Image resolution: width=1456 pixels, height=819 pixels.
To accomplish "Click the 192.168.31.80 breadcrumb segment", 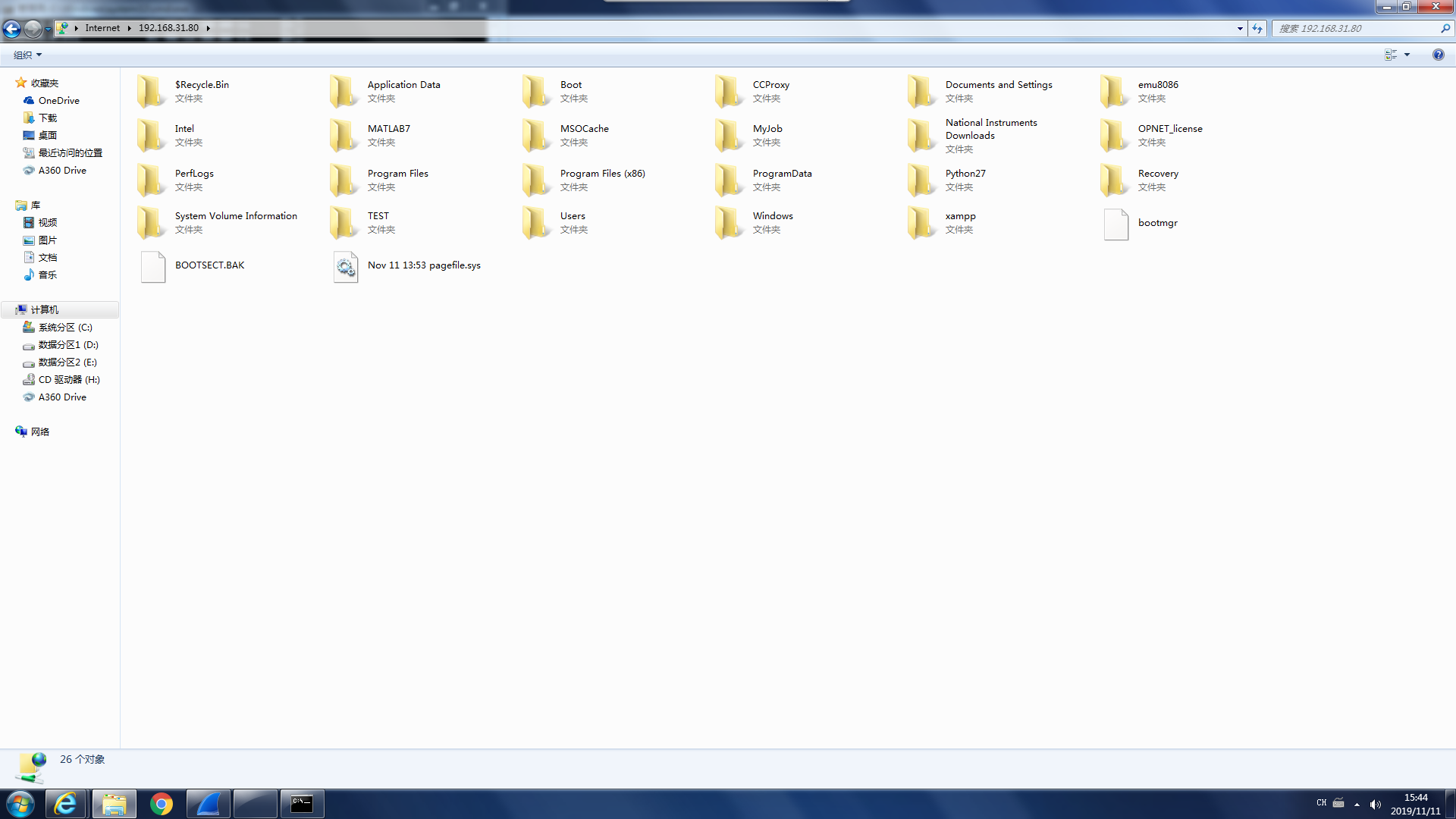I will (168, 28).
